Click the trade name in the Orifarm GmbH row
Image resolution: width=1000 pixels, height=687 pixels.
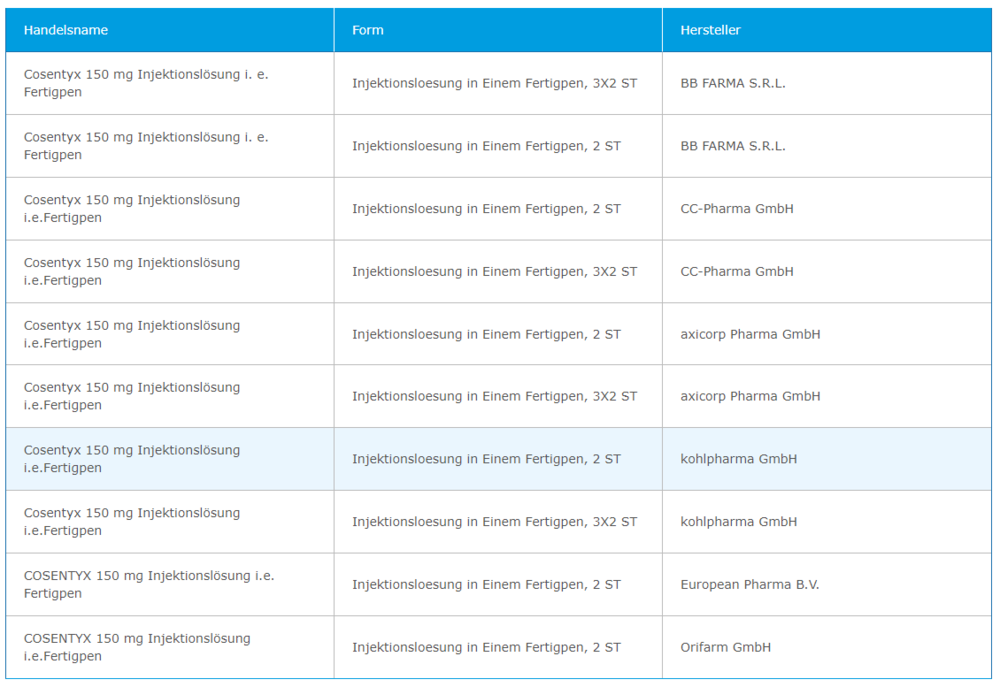click(137, 647)
